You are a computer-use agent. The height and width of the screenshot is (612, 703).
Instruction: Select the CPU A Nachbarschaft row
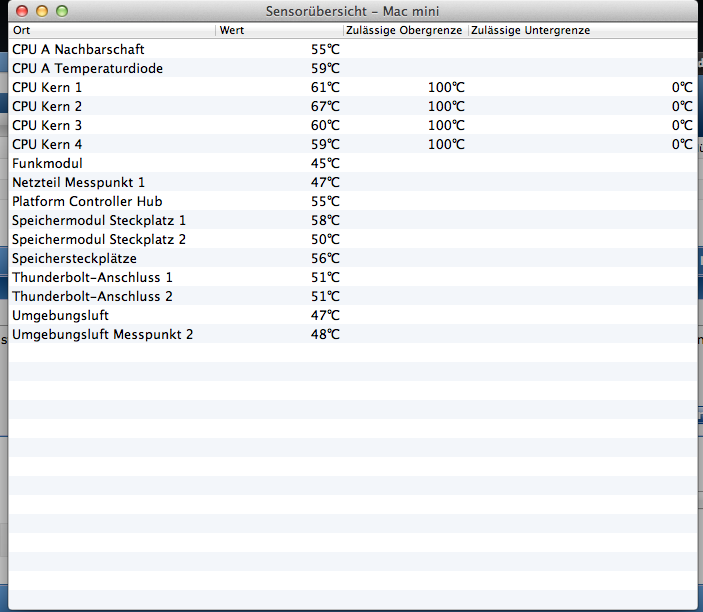(x=353, y=49)
